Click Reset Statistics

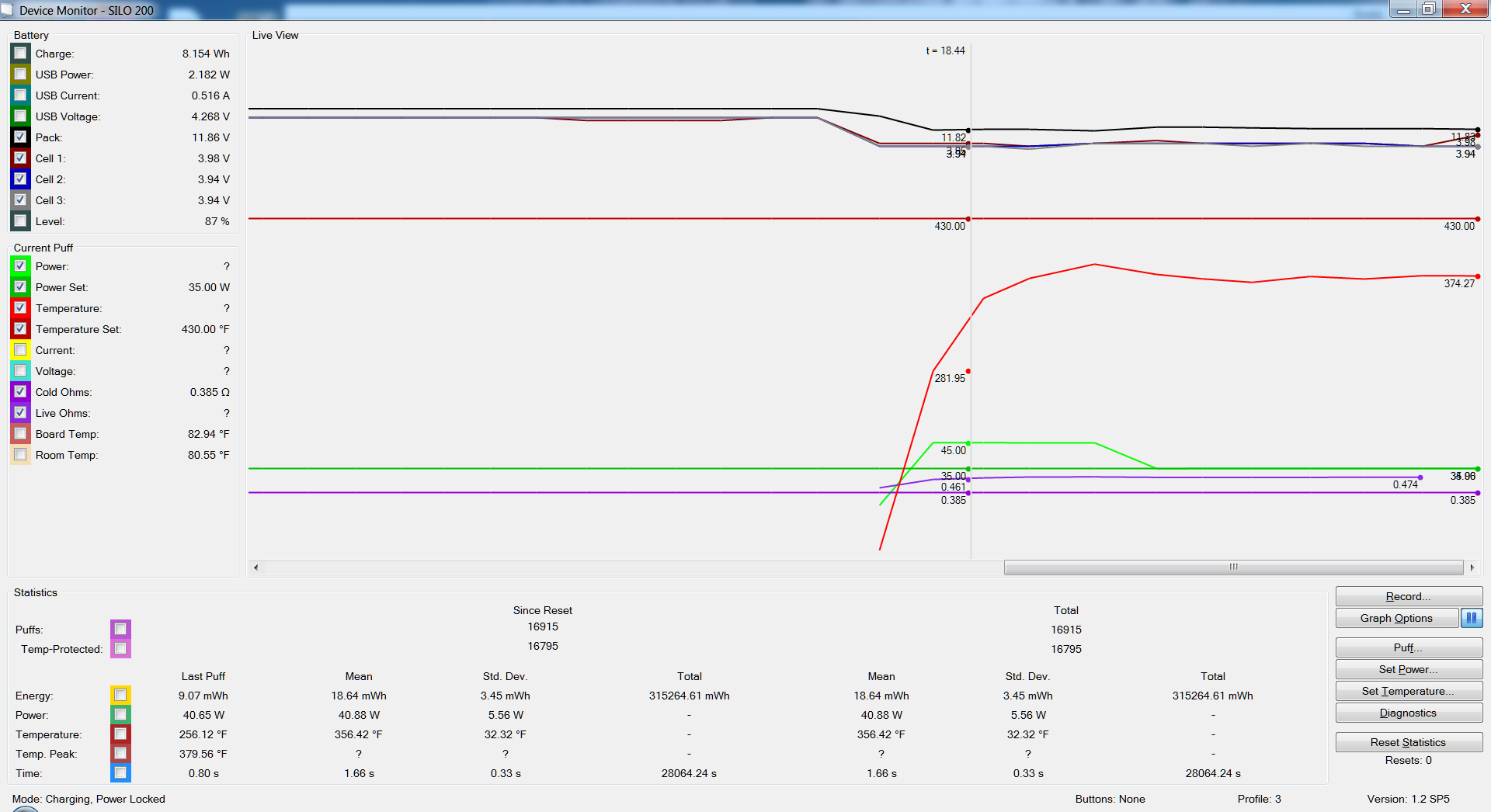pos(1408,742)
